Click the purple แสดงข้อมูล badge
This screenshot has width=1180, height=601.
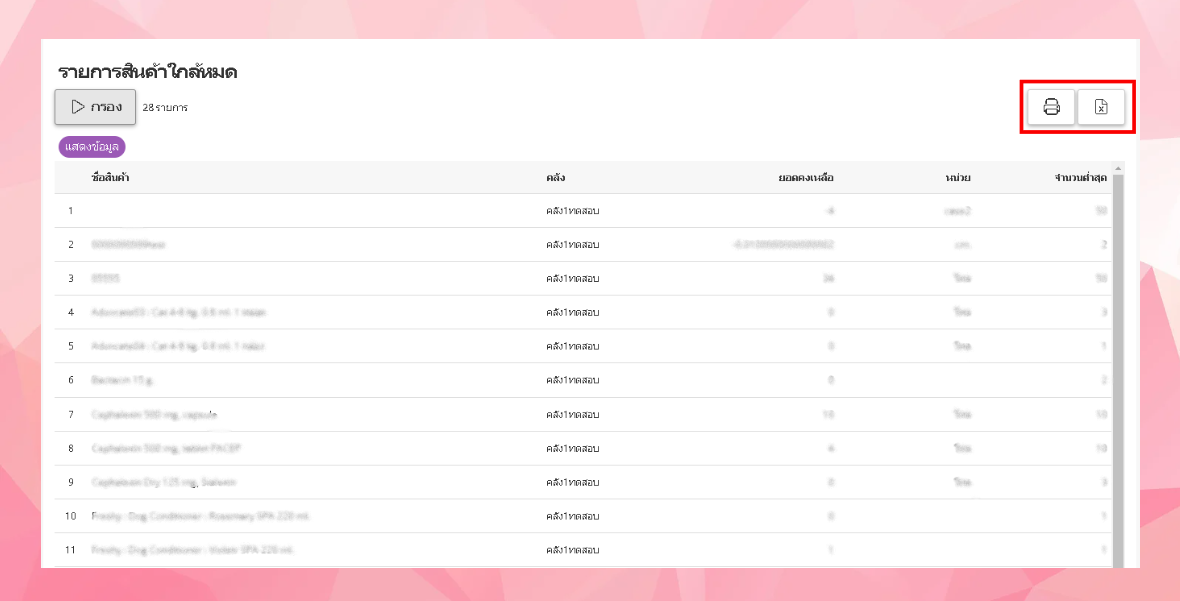pyautogui.click(x=92, y=147)
